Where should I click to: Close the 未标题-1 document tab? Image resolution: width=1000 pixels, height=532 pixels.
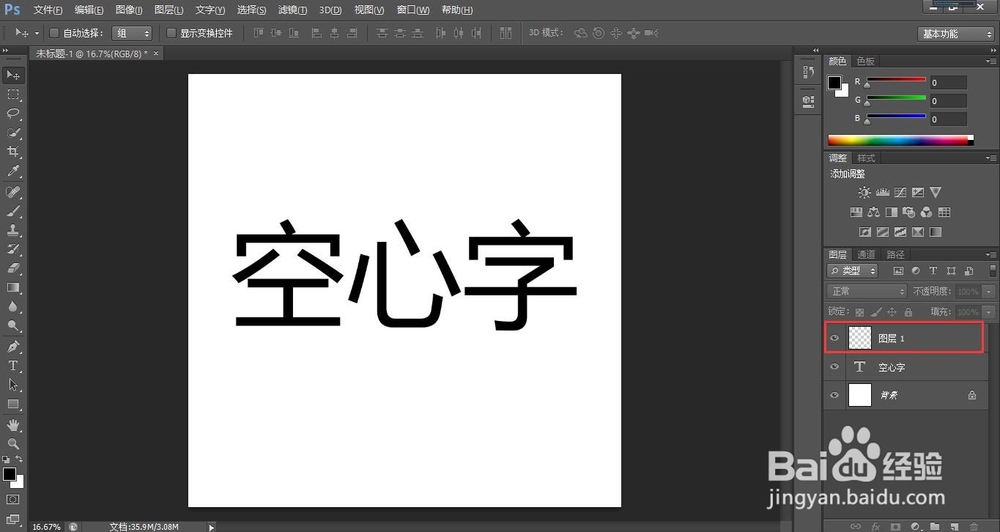156,54
